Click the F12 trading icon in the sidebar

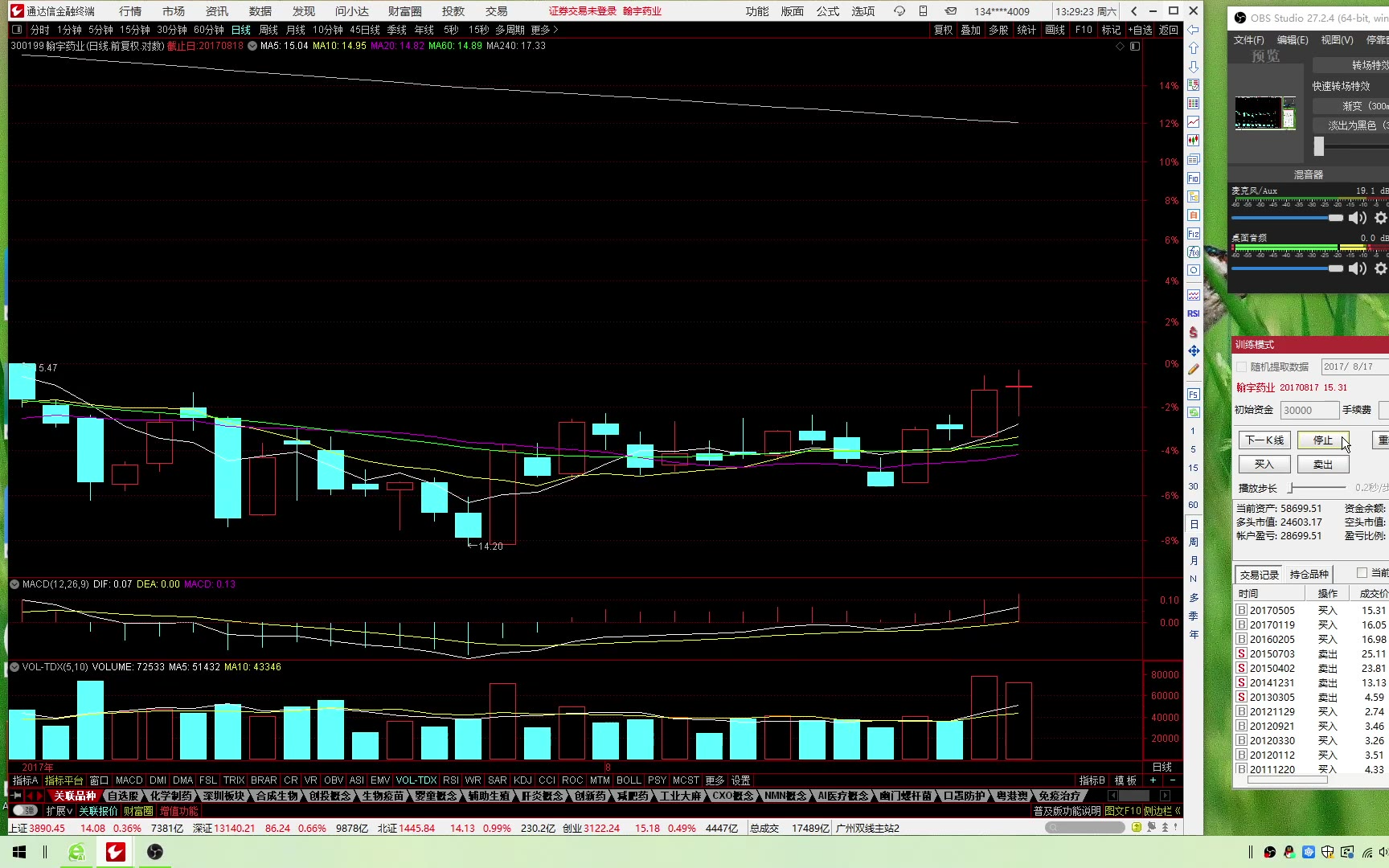point(1194,234)
